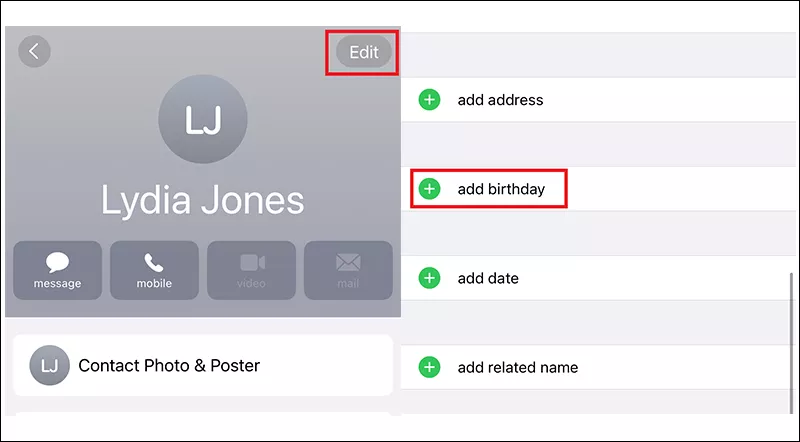
Task: Tap the small LJ avatar icon
Action: coord(49,366)
